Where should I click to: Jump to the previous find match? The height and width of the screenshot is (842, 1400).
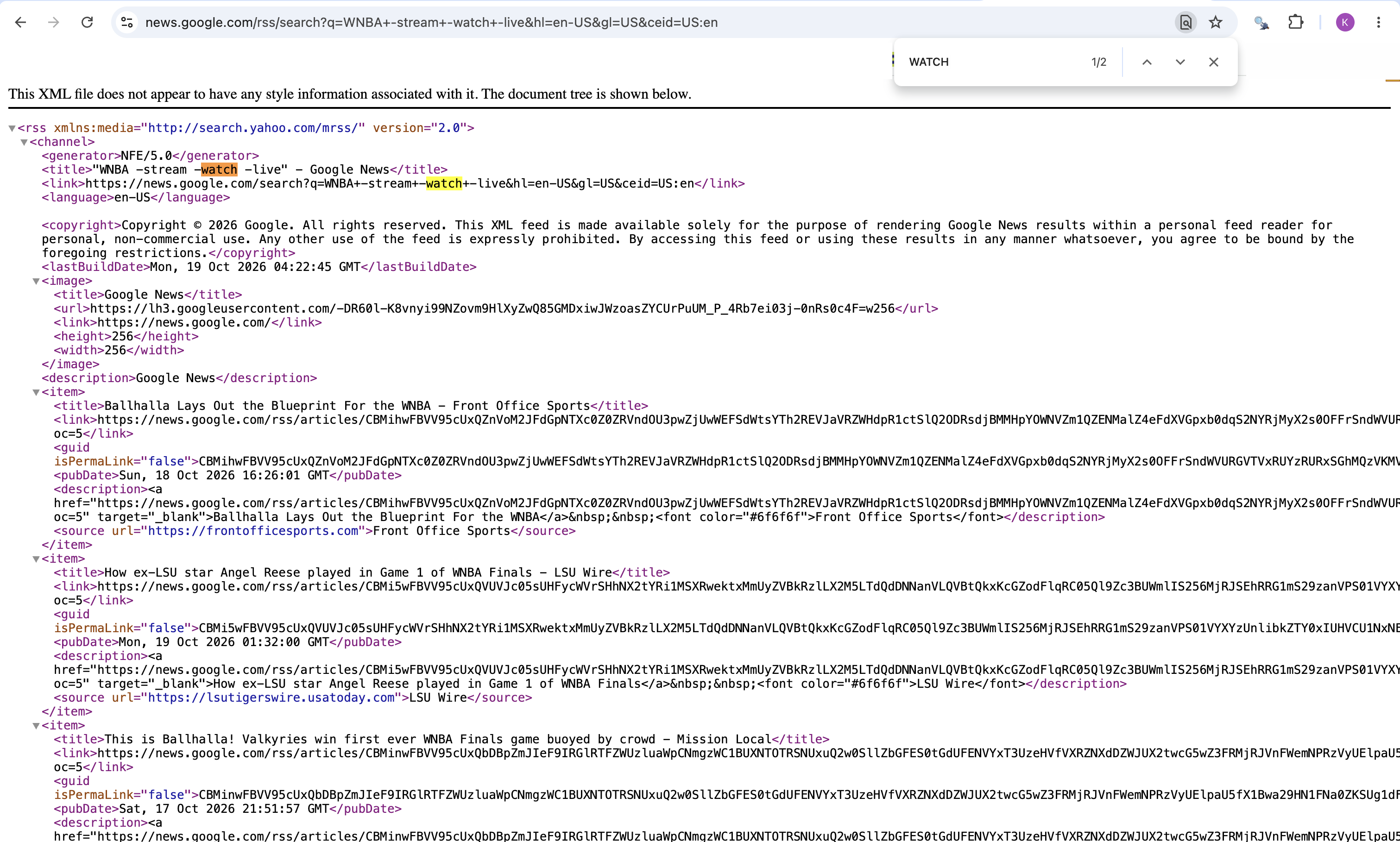pos(1147,62)
